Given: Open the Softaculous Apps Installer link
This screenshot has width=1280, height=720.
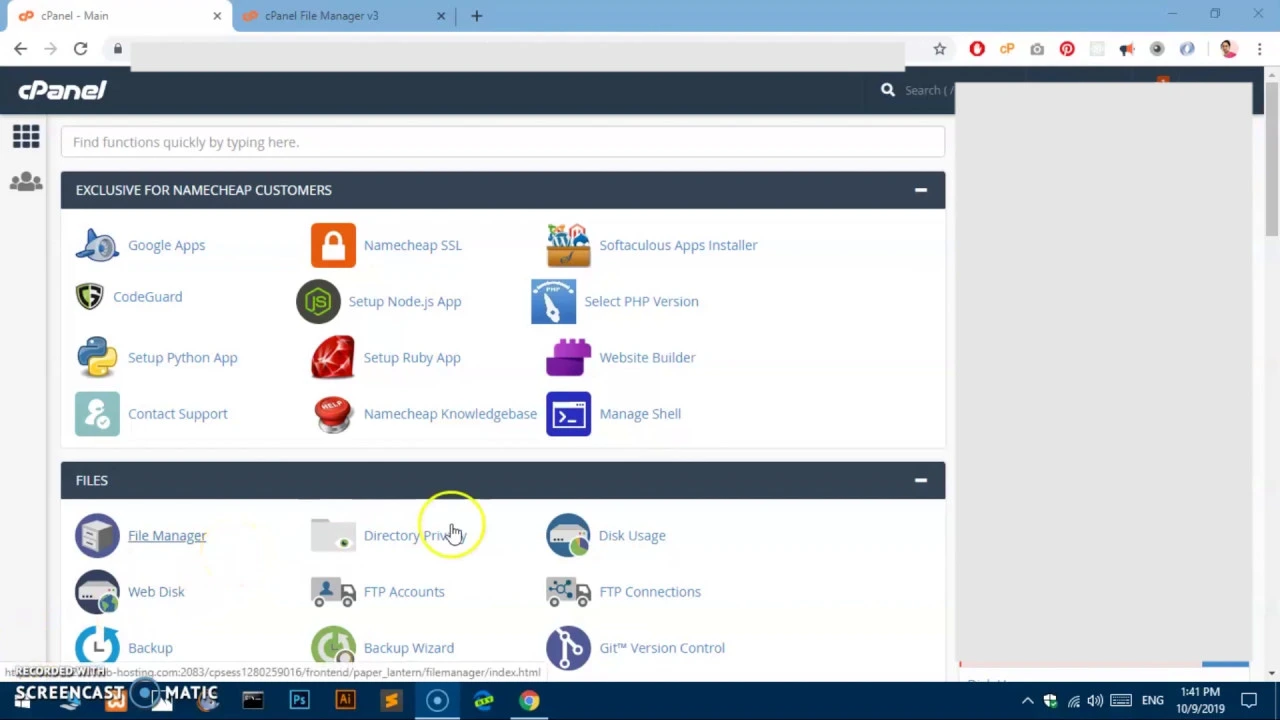Looking at the screenshot, I should coord(678,245).
